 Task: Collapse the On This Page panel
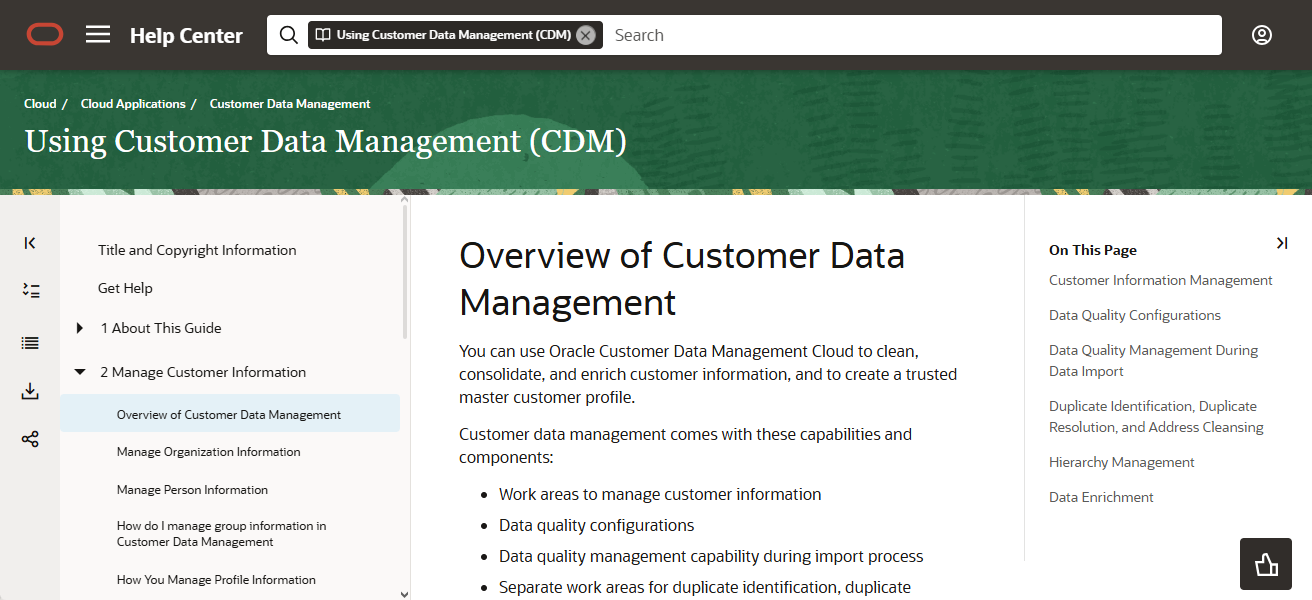[x=1281, y=242]
